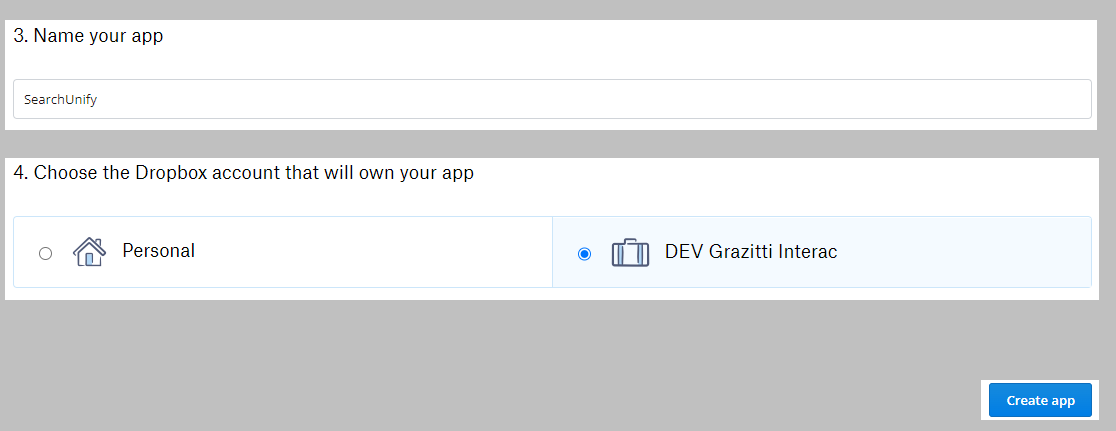
Task: Click blank space inside the Personal option card
Action: point(380,252)
